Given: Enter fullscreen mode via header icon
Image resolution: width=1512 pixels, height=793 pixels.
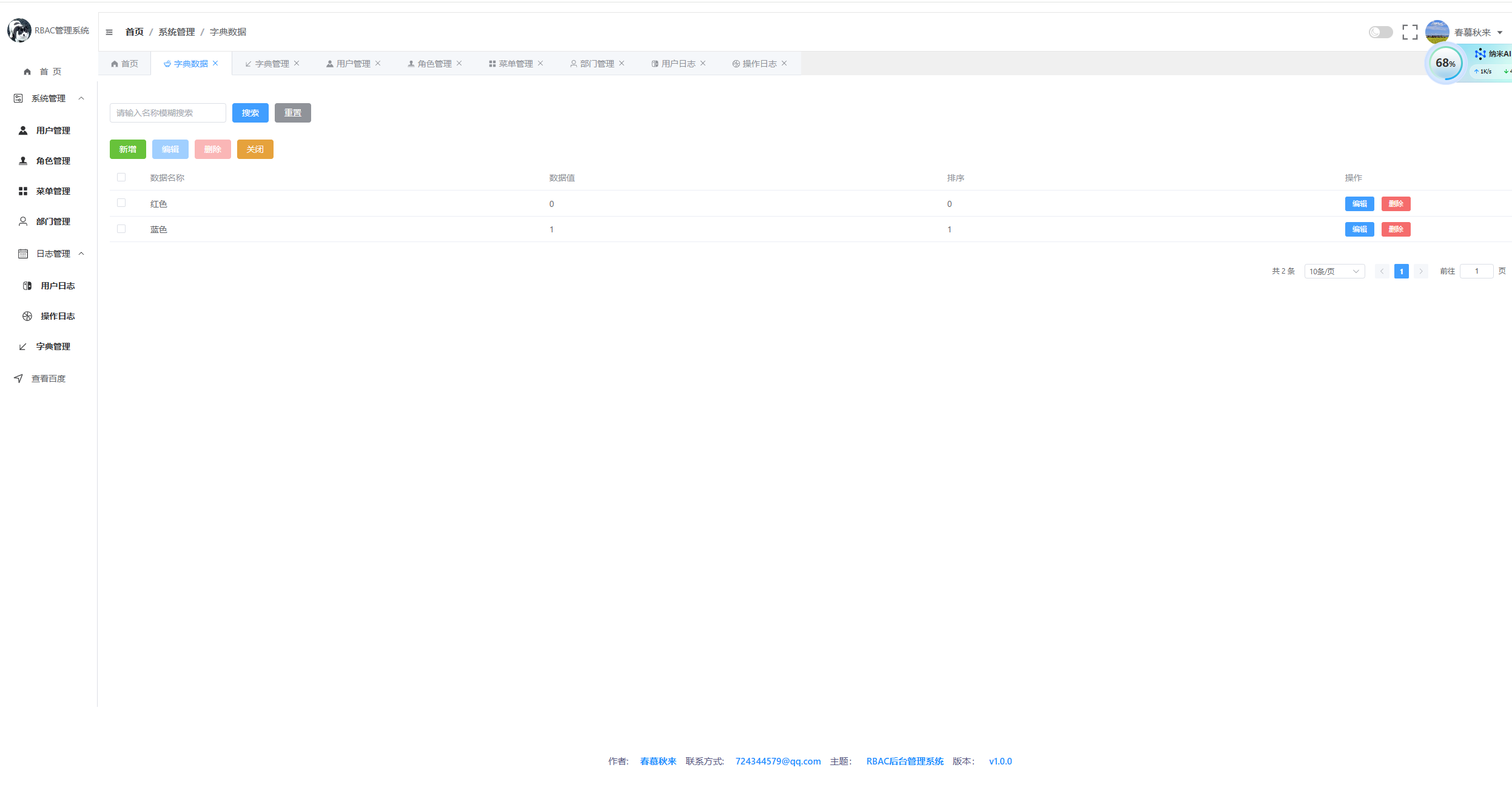Looking at the screenshot, I should tap(1410, 32).
